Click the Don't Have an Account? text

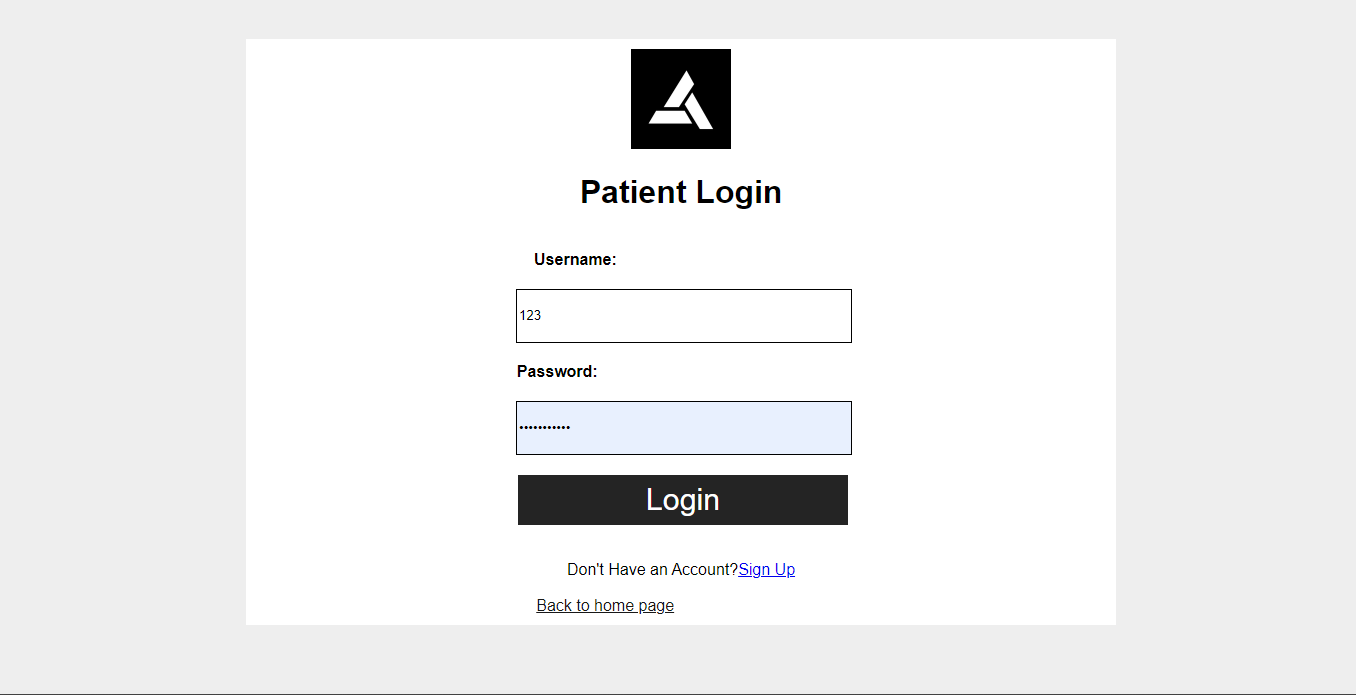[652, 569]
